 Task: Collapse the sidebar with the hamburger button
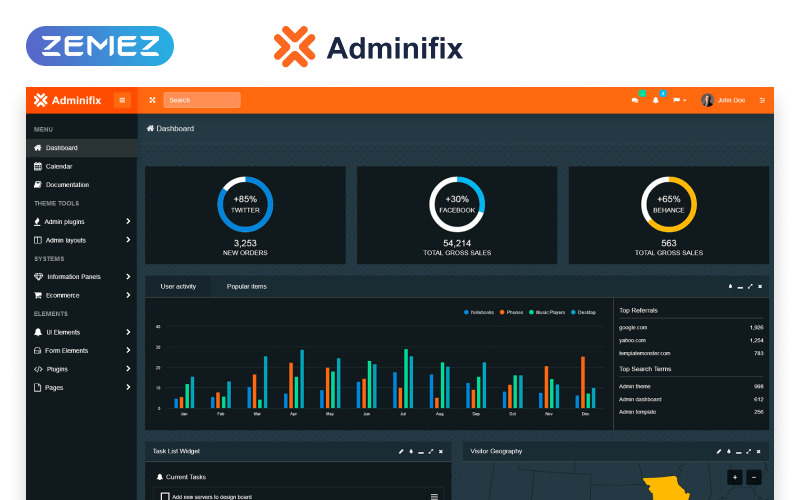point(122,100)
